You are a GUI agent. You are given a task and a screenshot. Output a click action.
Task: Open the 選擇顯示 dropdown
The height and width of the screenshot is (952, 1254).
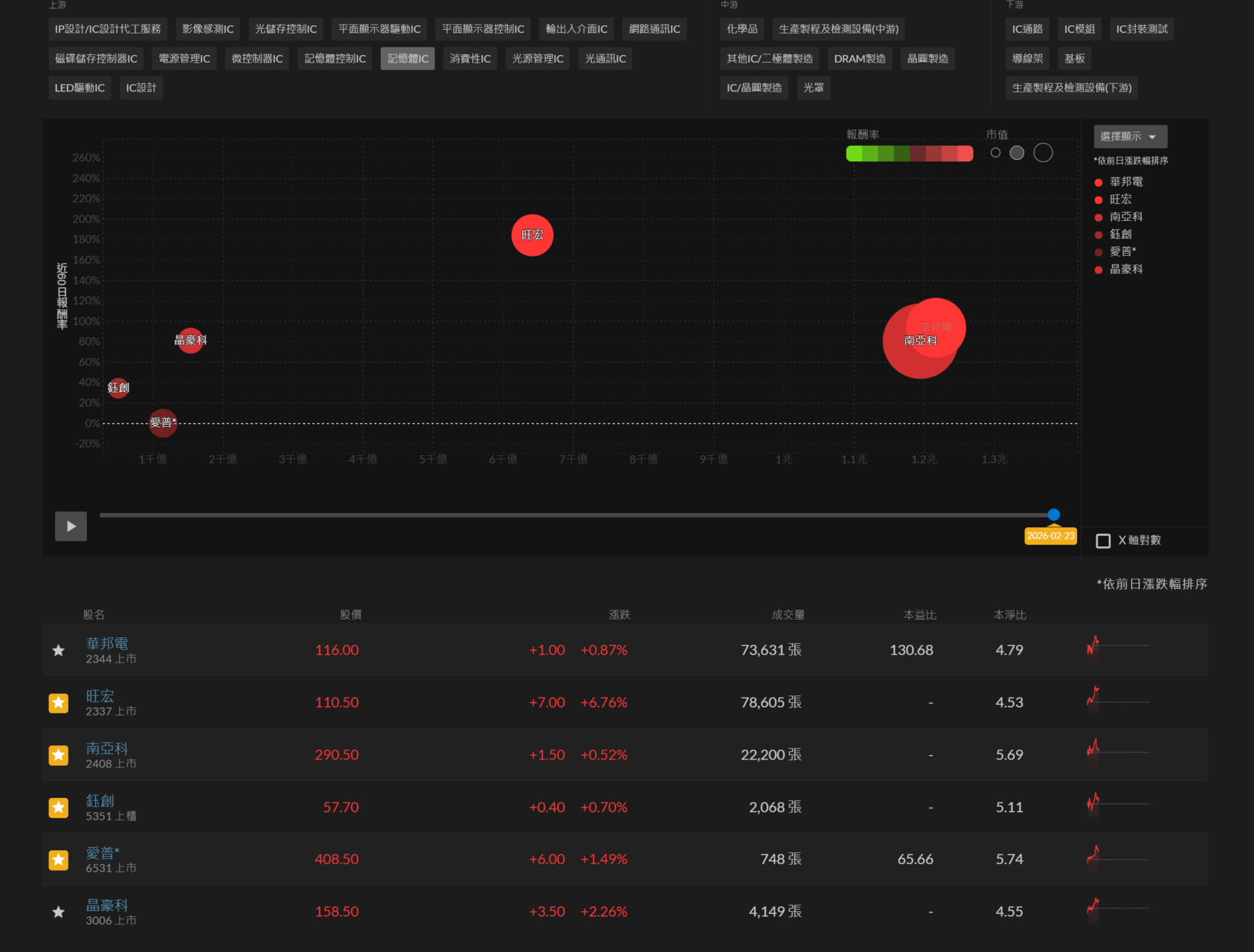tap(1129, 137)
